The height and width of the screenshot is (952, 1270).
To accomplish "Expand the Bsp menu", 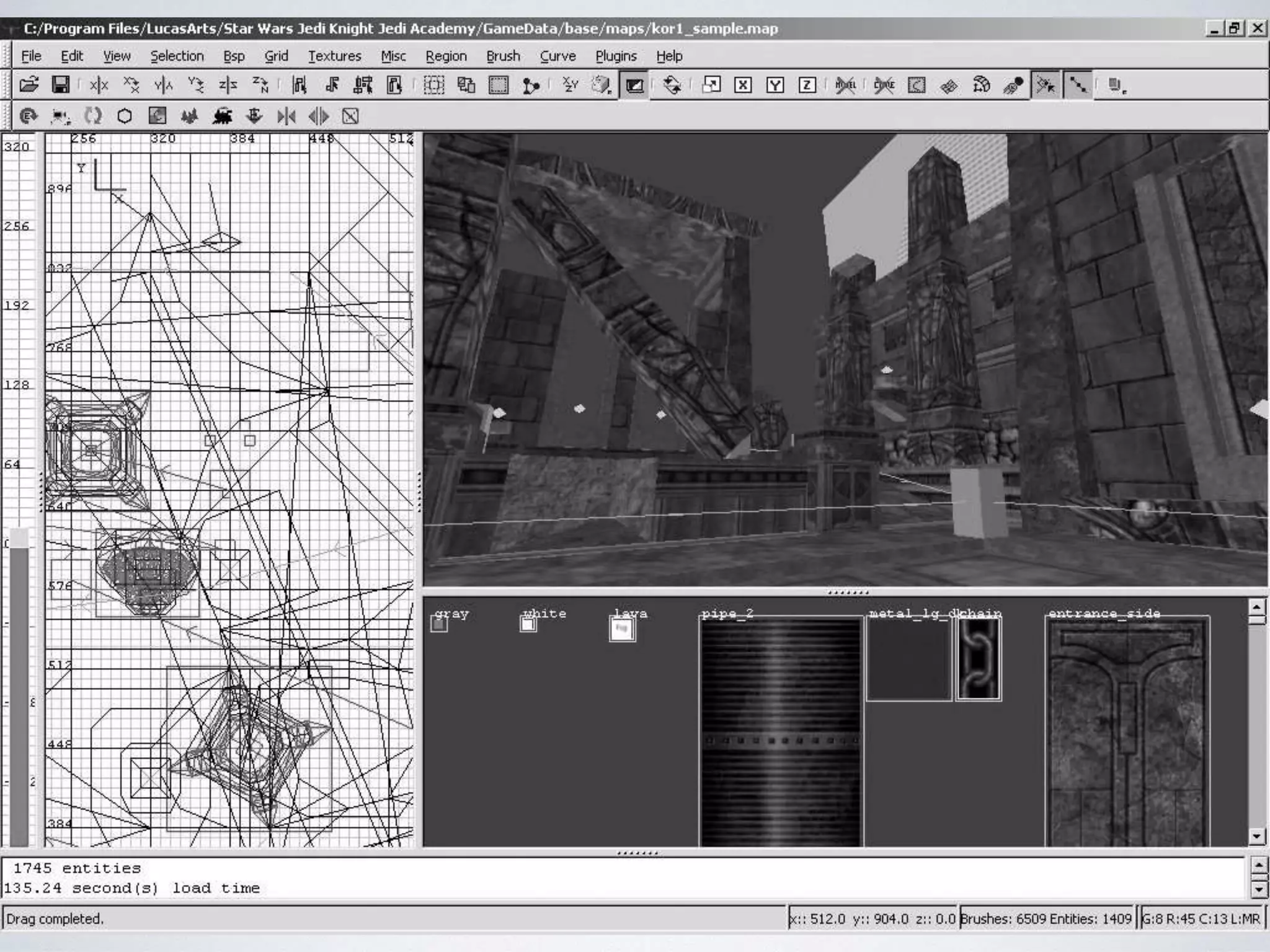I will 234,56.
